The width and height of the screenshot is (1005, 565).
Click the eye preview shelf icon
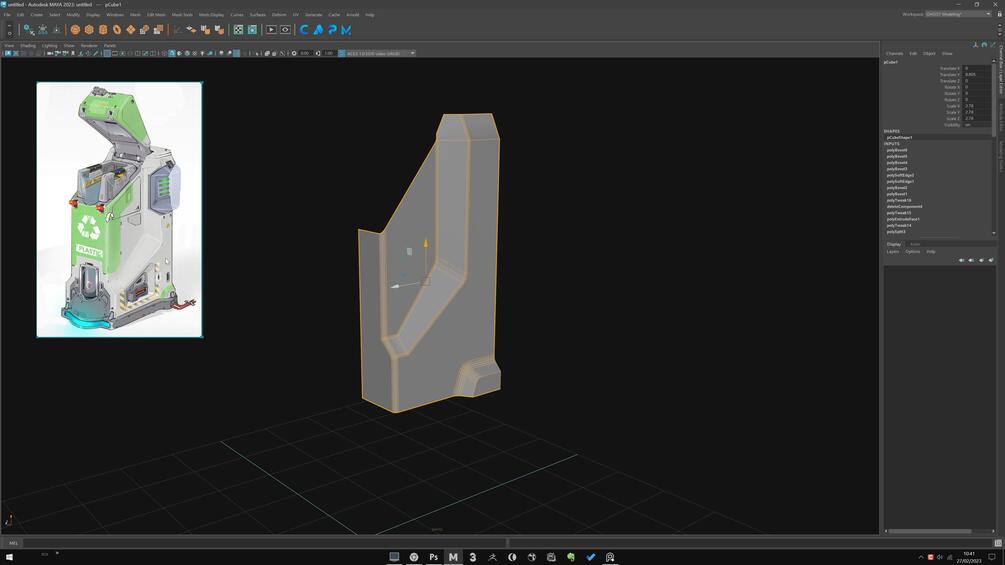[285, 29]
